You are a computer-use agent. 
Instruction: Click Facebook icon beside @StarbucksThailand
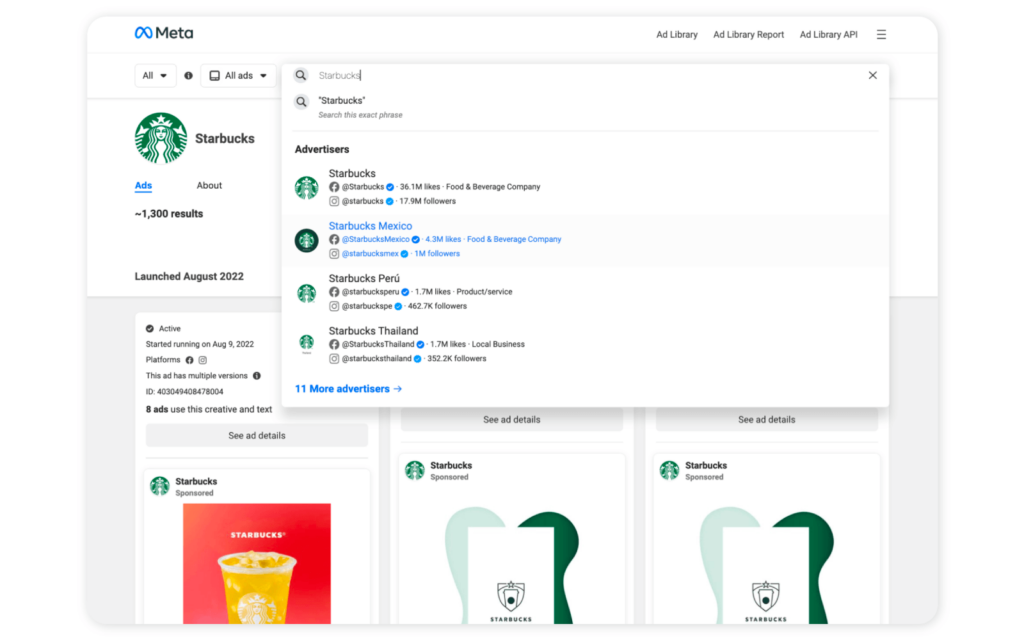coord(334,344)
